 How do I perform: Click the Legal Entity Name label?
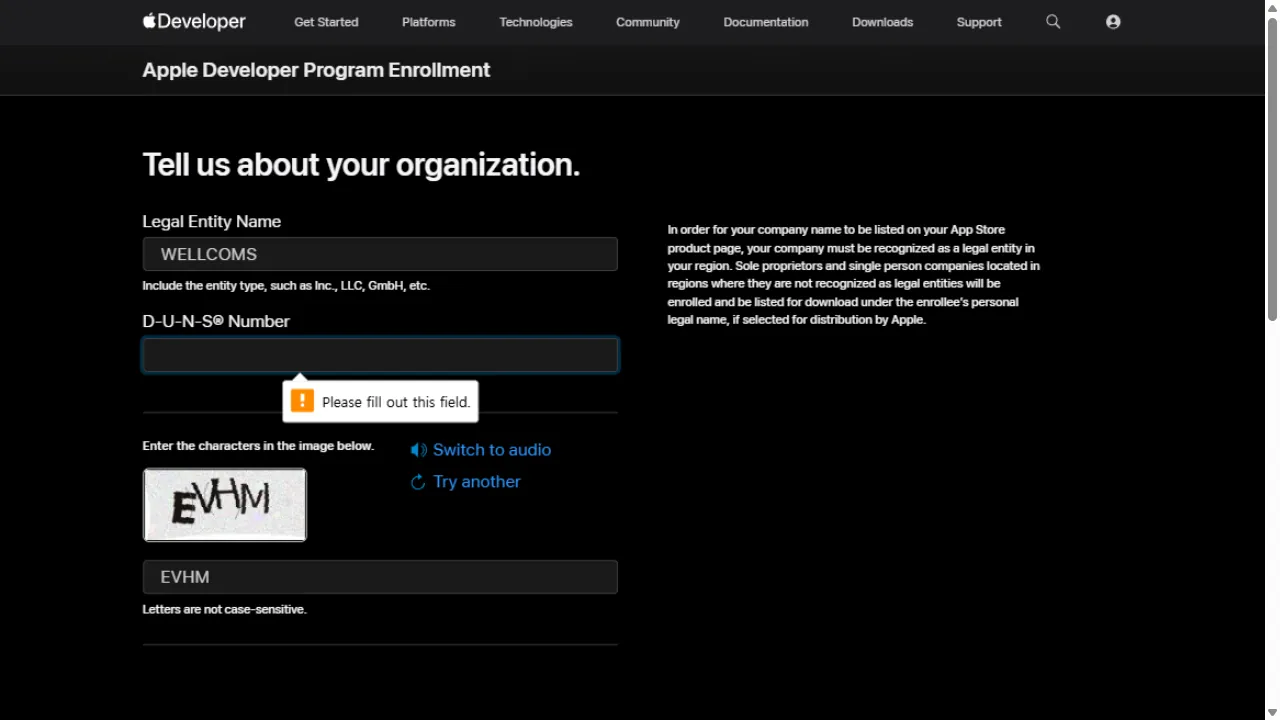(x=211, y=221)
